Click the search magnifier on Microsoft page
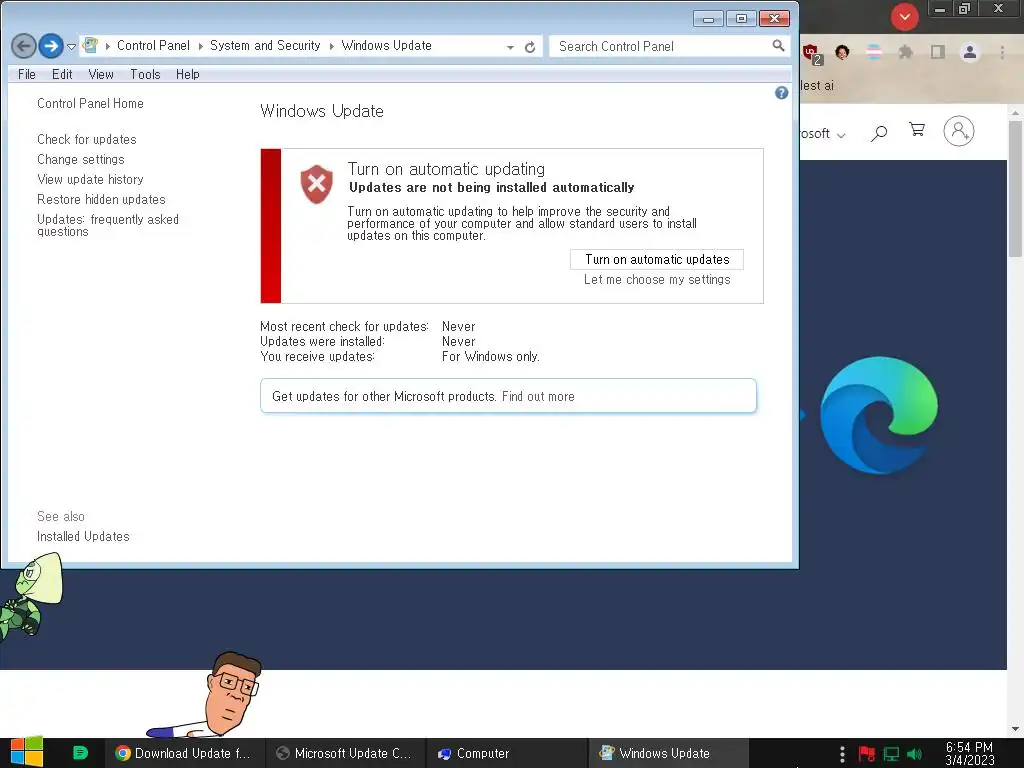 pyautogui.click(x=879, y=133)
